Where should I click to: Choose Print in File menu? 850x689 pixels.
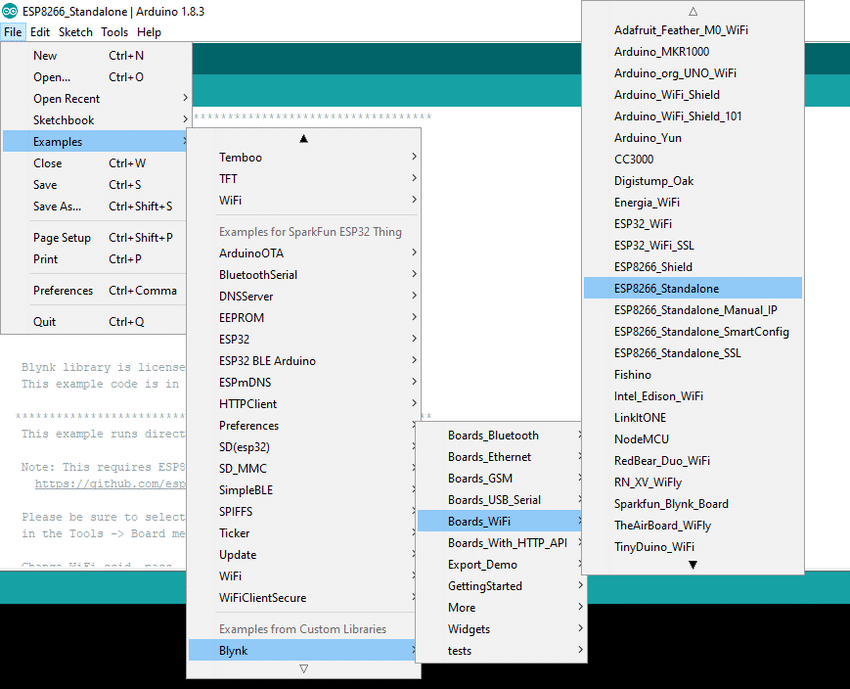pos(95,259)
